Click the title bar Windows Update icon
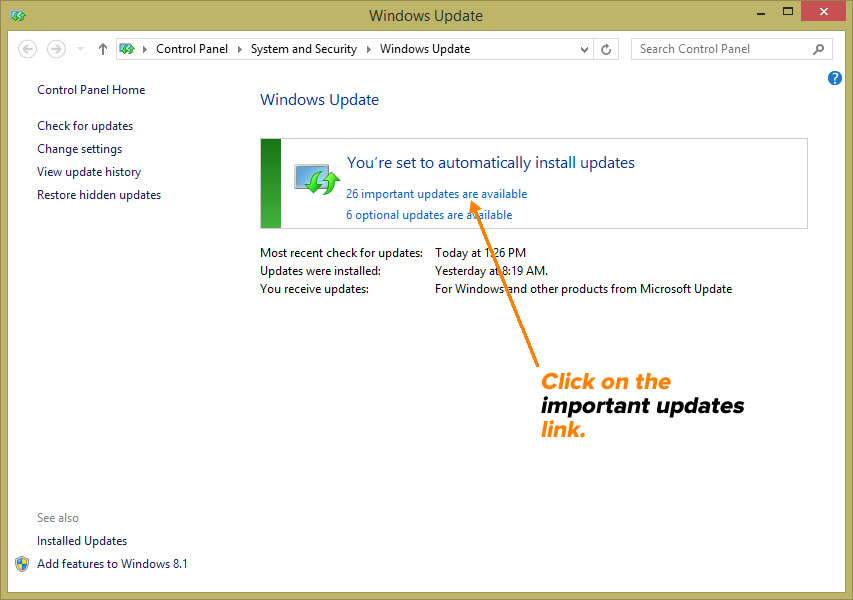Image resolution: width=853 pixels, height=600 pixels. (18, 15)
